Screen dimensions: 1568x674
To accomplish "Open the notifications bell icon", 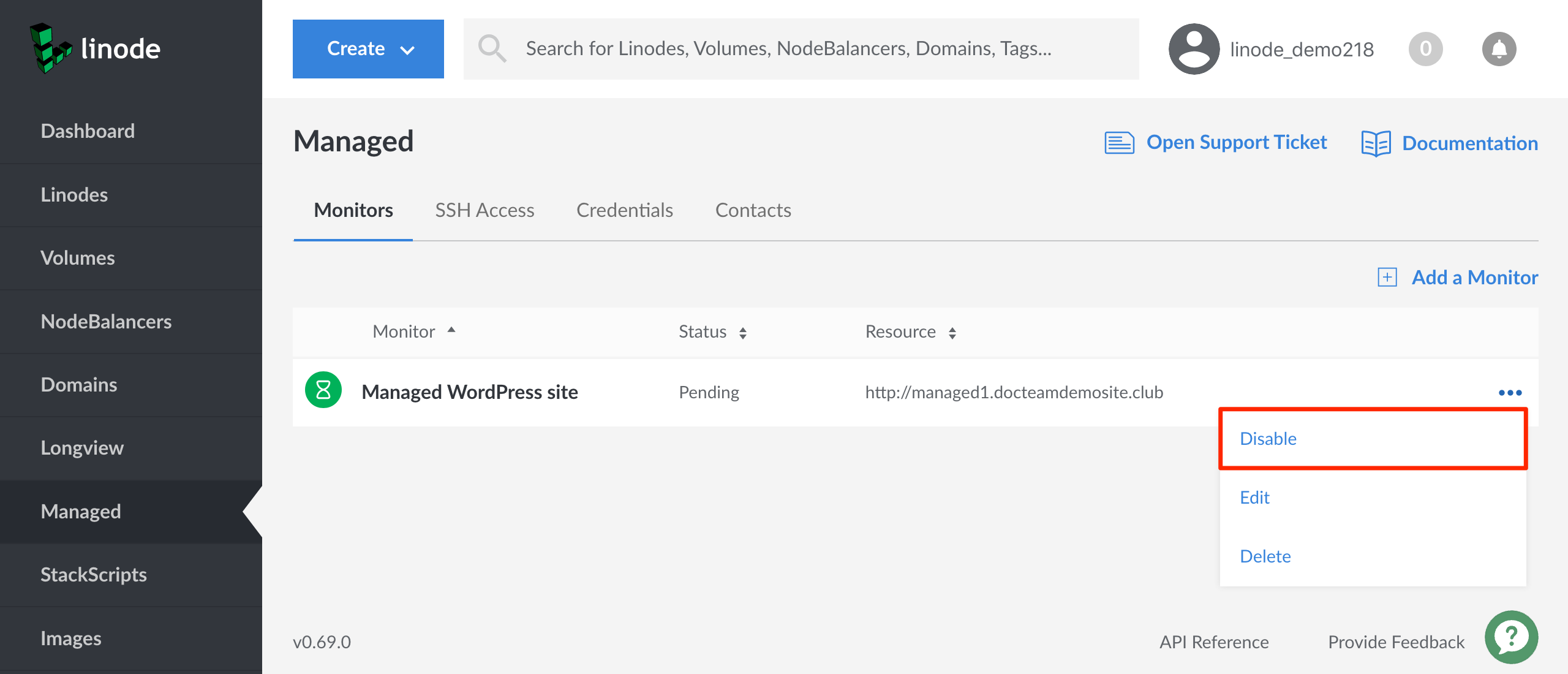I will (x=1498, y=49).
